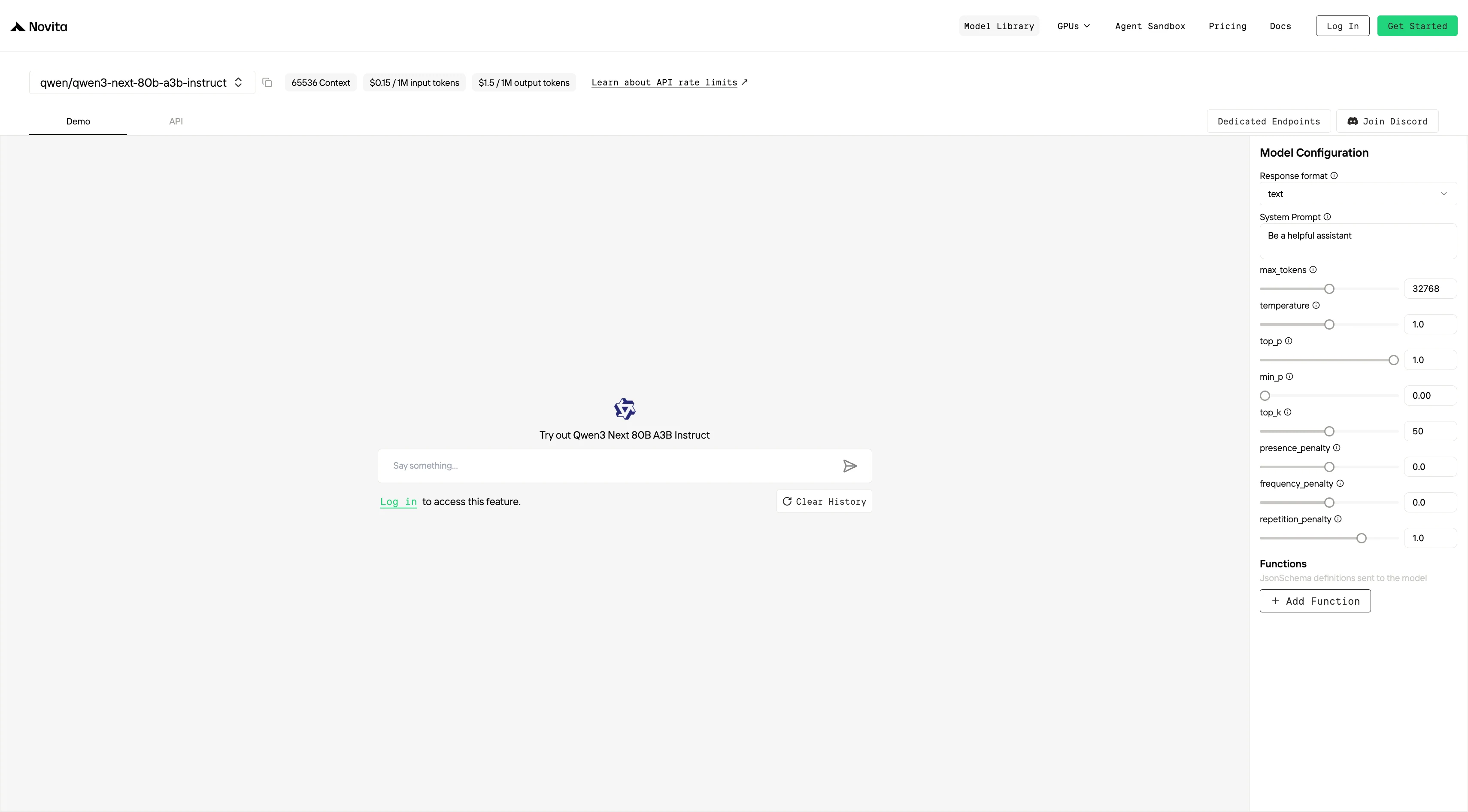This screenshot has width=1468, height=812.
Task: Open Dedicated Endpoints
Action: (1268, 121)
